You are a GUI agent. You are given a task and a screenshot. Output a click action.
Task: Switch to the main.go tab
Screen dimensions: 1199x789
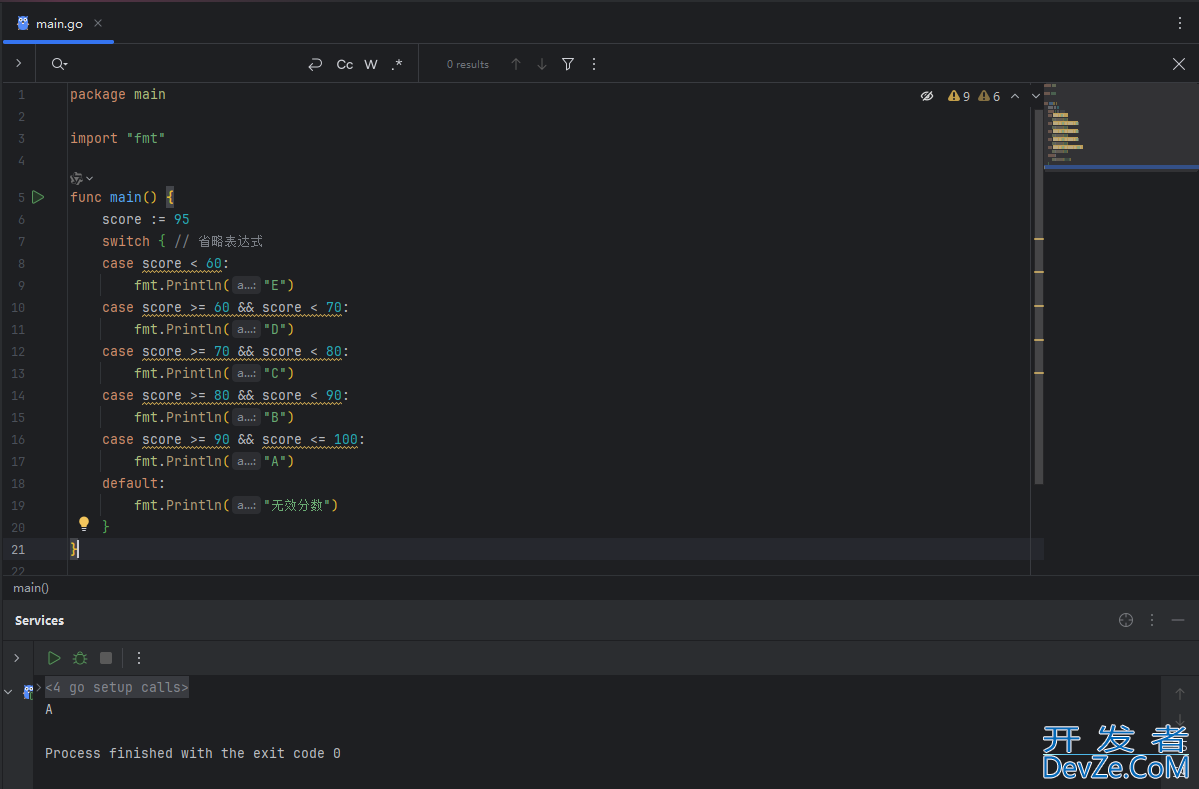coord(59,24)
